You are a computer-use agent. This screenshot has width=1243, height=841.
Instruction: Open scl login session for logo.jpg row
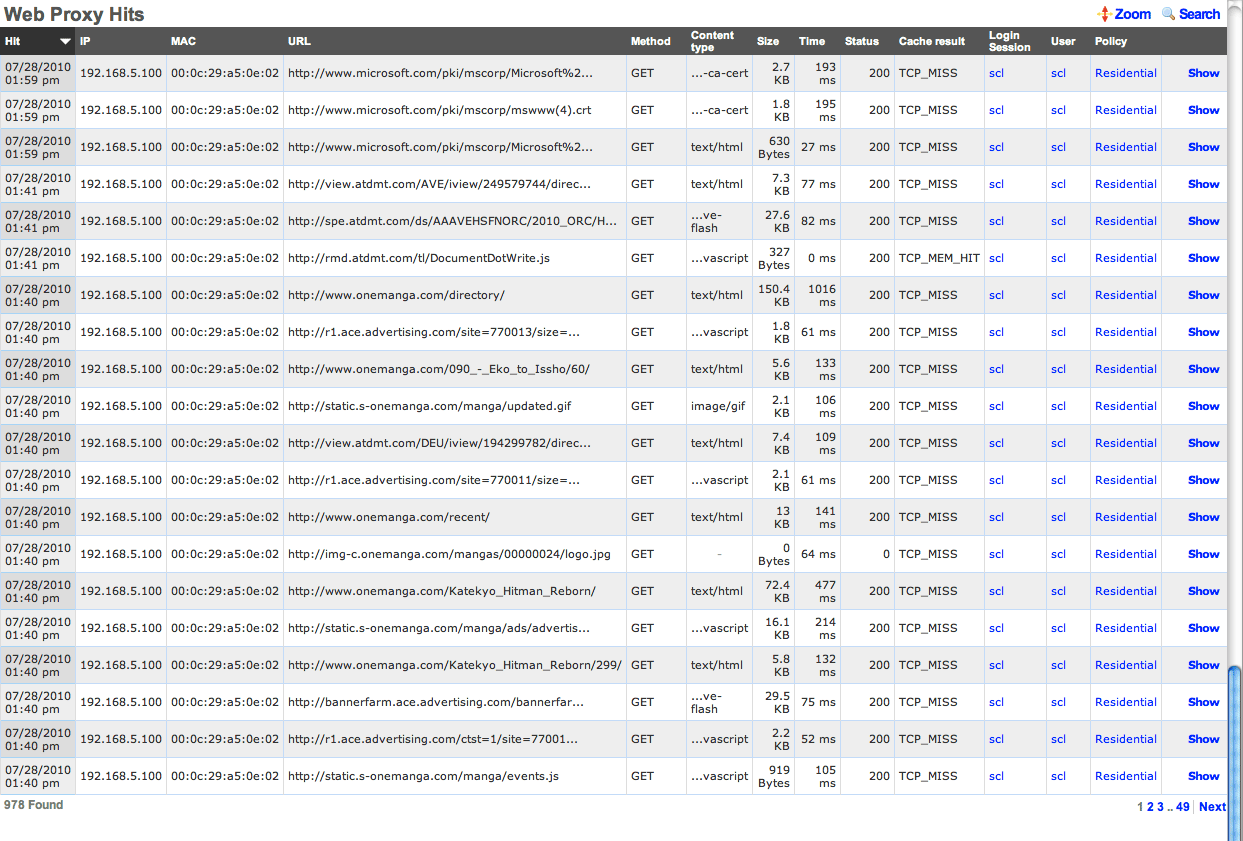coord(996,554)
